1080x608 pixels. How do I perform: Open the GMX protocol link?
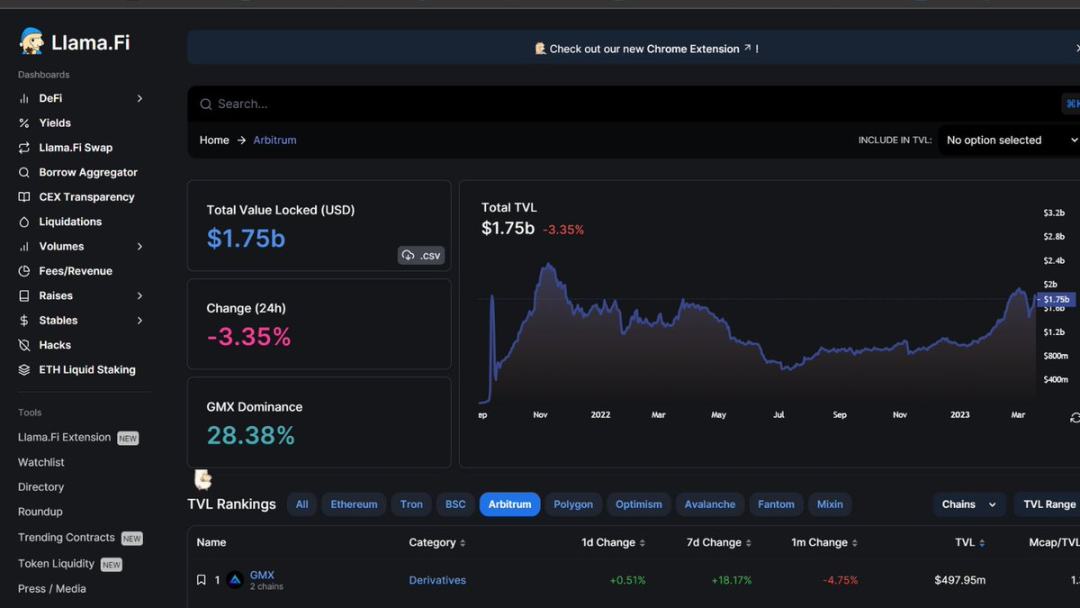pyautogui.click(x=261, y=575)
